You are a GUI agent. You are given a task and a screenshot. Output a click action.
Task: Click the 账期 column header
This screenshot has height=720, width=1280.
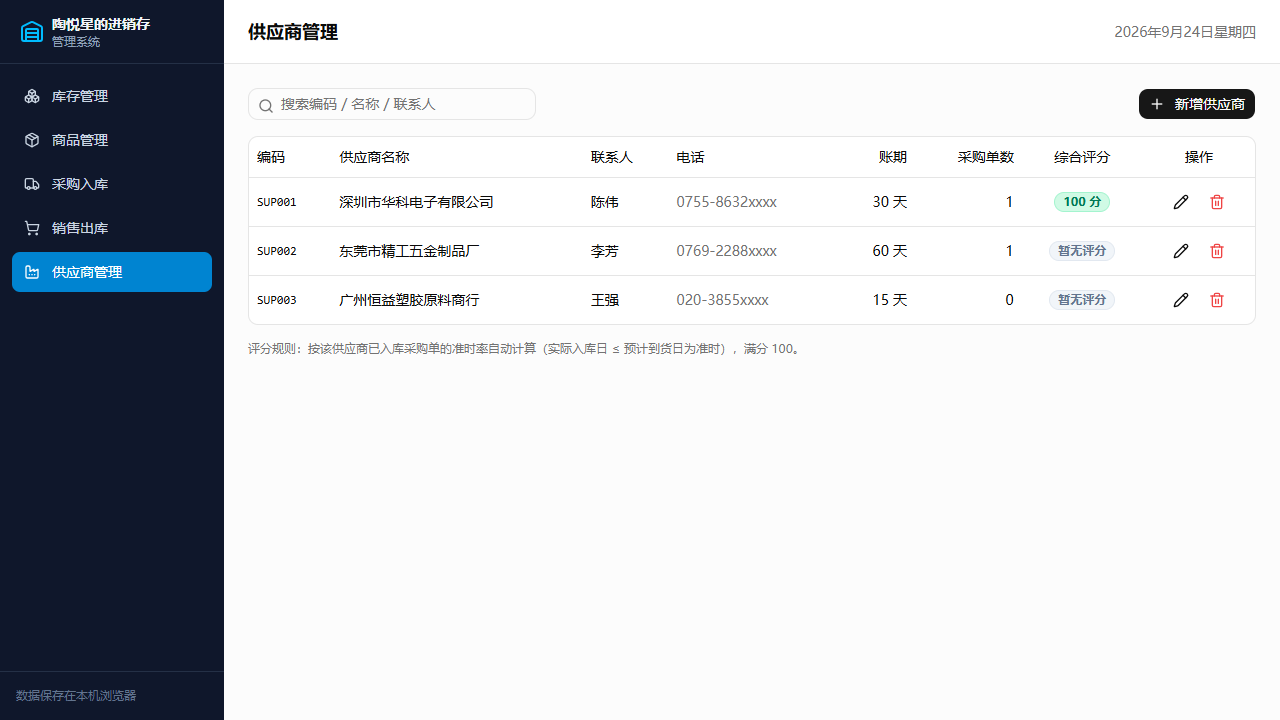[893, 157]
